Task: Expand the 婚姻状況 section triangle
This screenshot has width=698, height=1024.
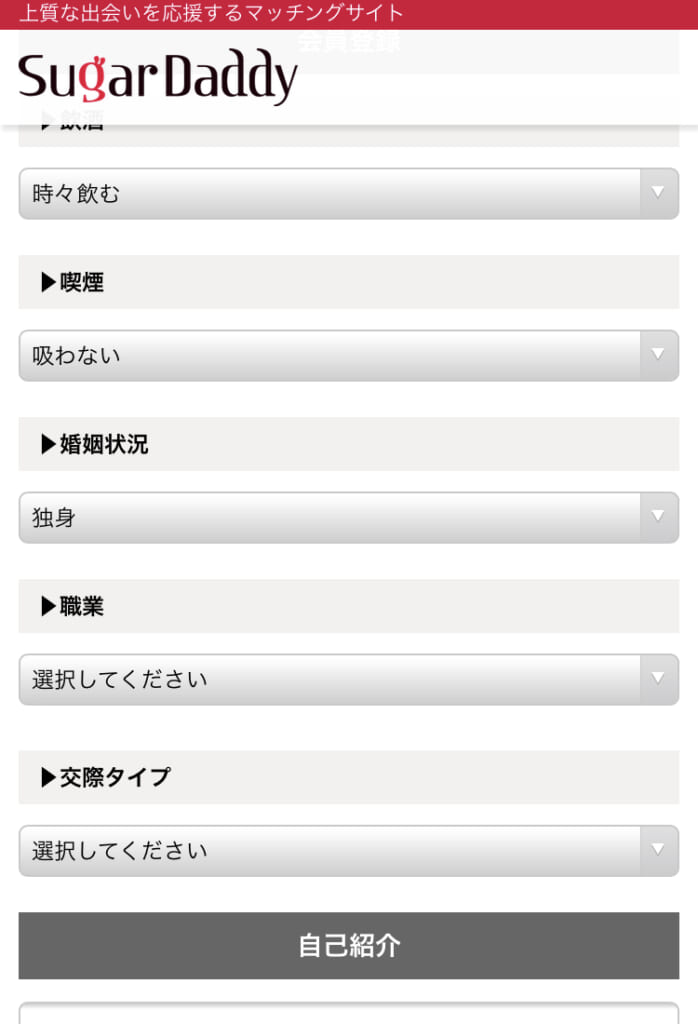Action: tap(44, 445)
